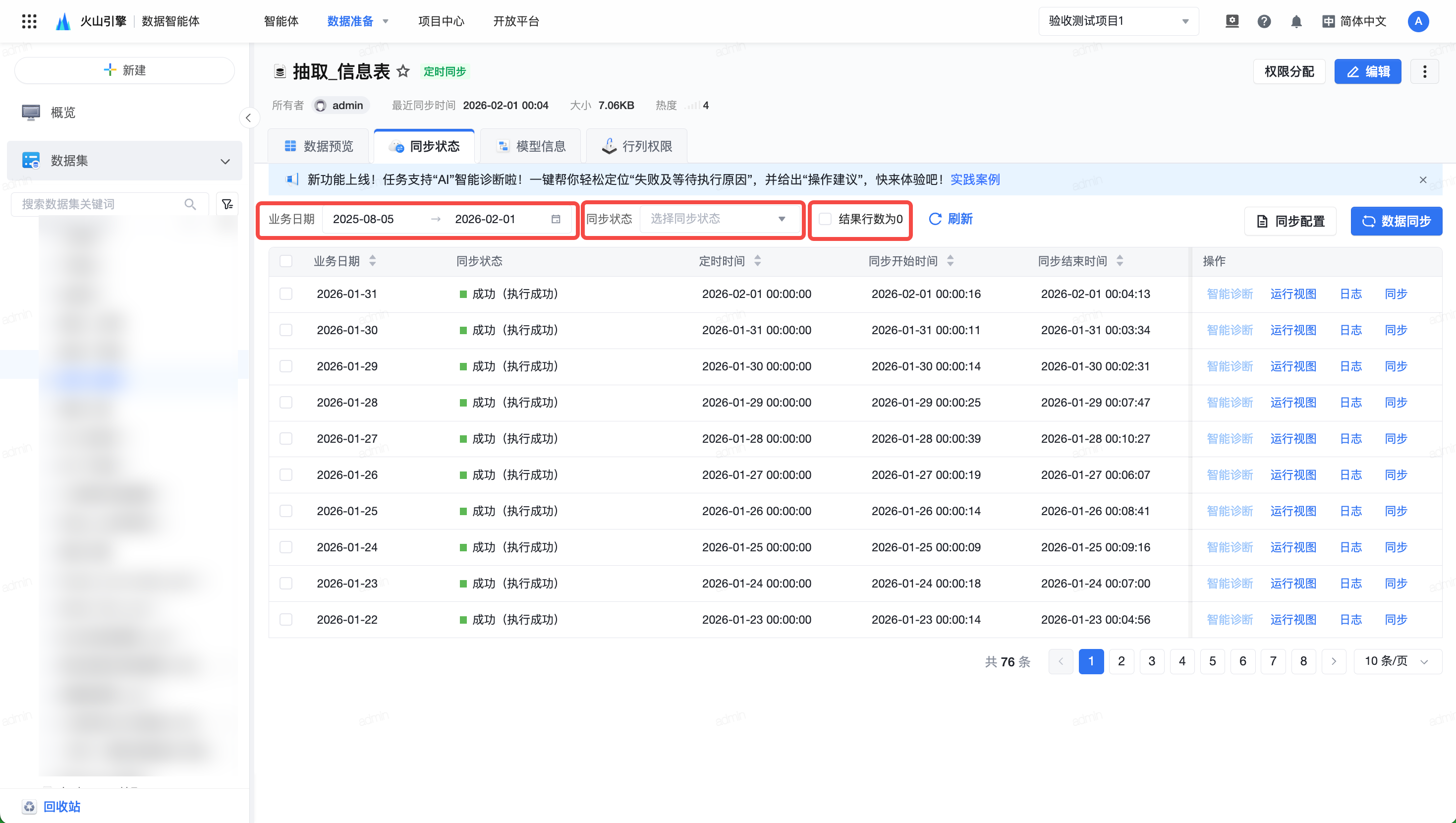This screenshot has height=823, width=1456.
Task: Click the dataset filter icon beside search
Action: coord(227,204)
